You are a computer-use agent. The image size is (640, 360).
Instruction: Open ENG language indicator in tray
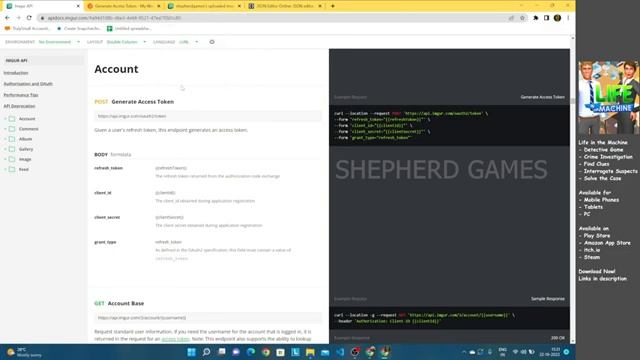tap(502, 352)
